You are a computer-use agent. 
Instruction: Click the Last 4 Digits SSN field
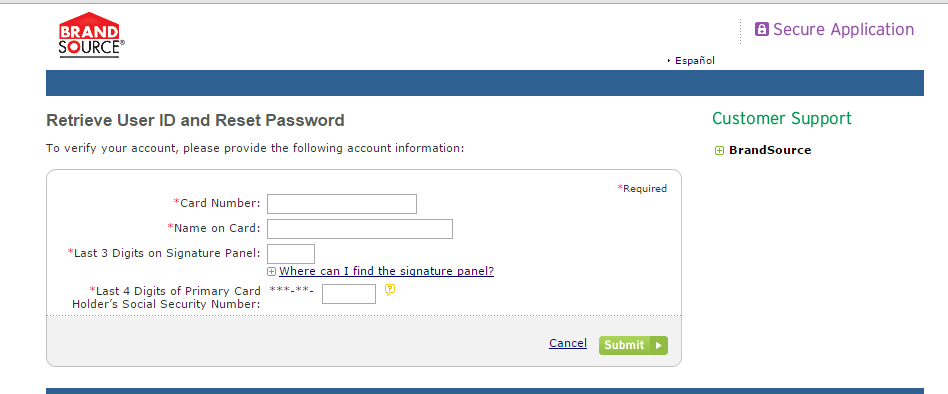pyautogui.click(x=349, y=294)
